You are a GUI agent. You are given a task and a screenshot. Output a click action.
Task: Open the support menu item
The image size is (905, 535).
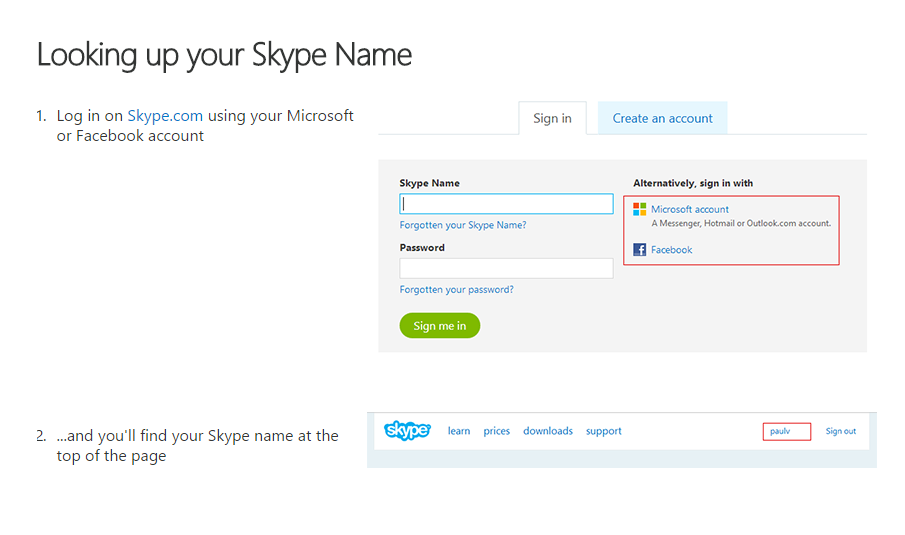click(604, 431)
